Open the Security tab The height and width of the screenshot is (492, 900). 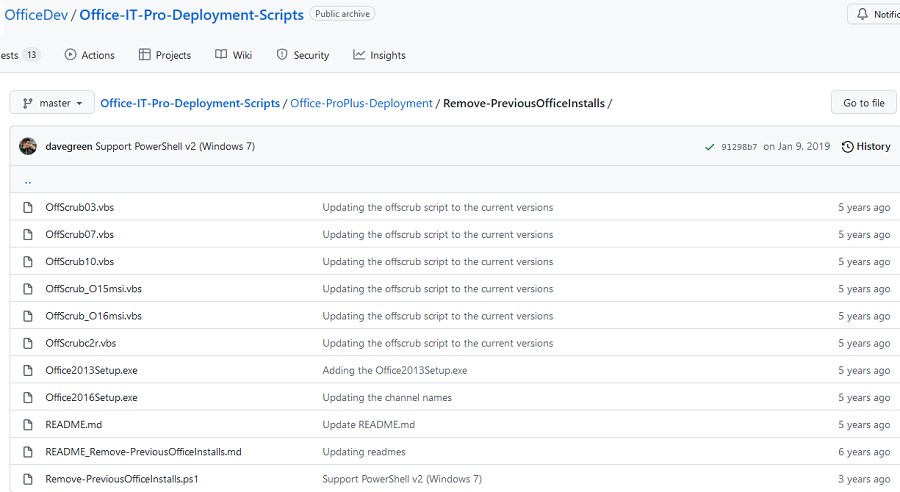(302, 55)
